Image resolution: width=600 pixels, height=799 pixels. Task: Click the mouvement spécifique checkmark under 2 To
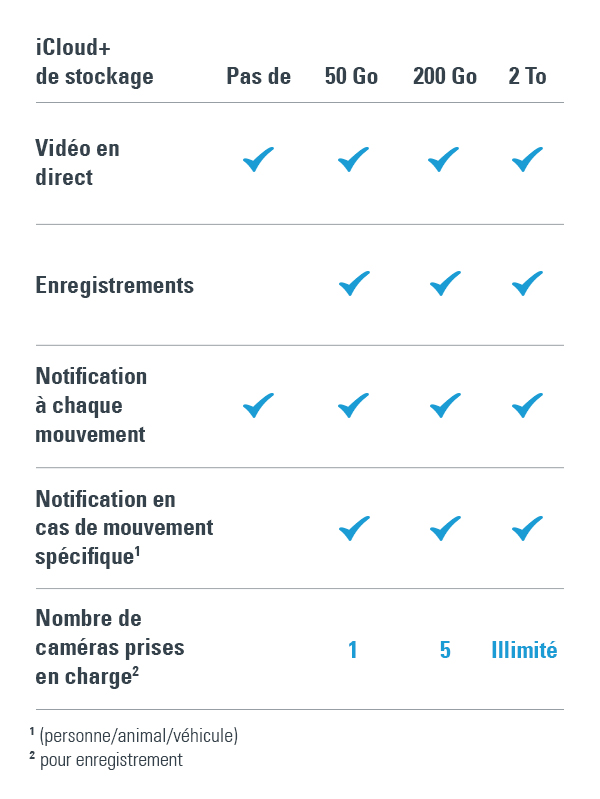(x=527, y=528)
